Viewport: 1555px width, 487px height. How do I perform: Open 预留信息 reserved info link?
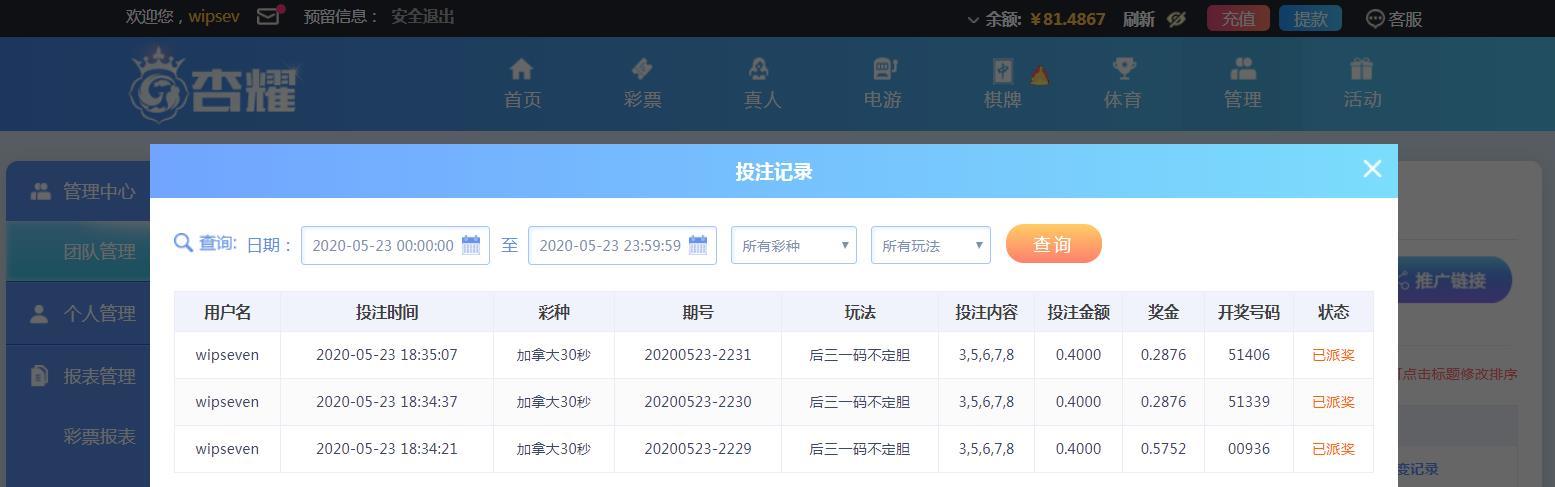(340, 17)
